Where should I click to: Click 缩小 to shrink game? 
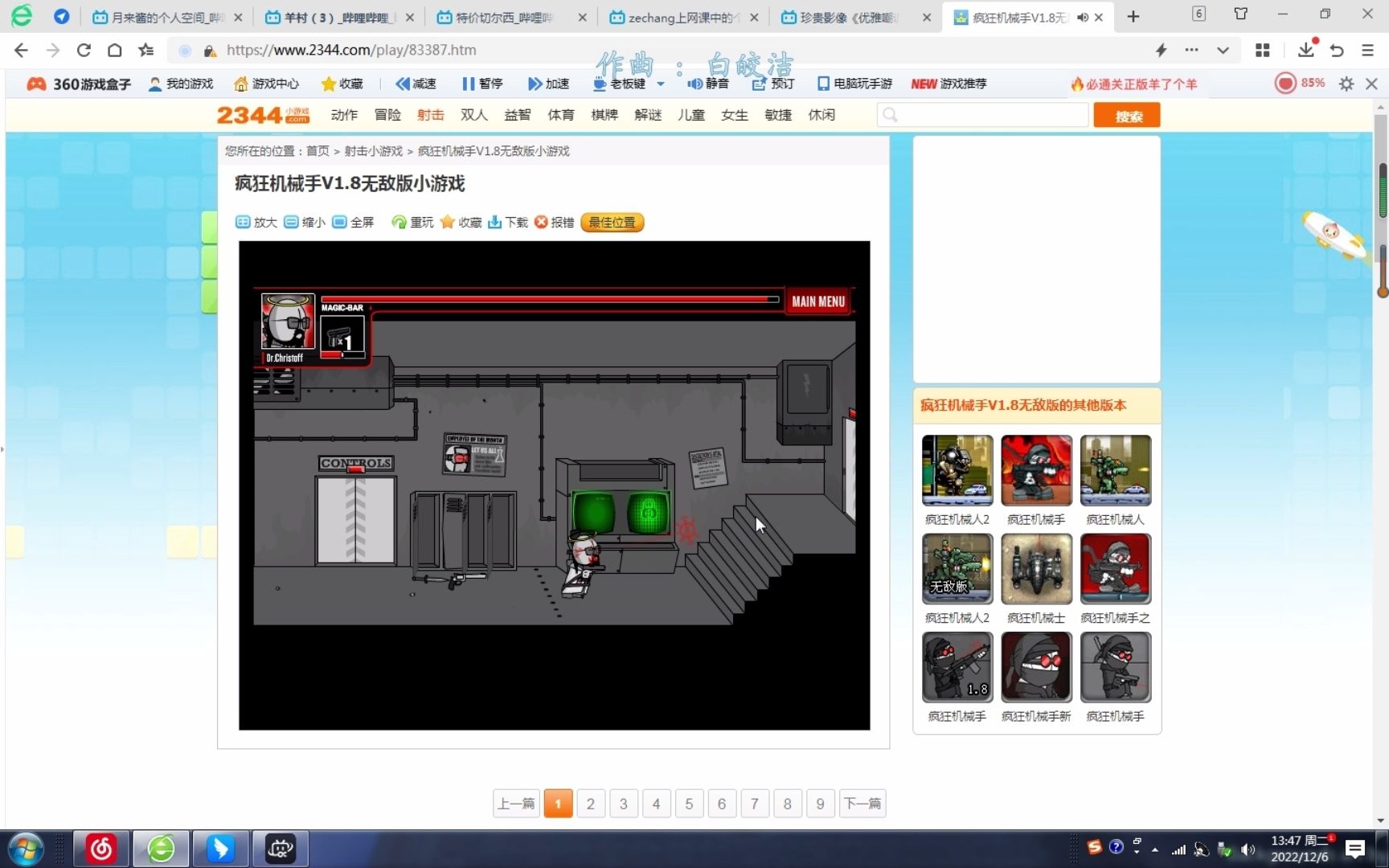tap(305, 223)
